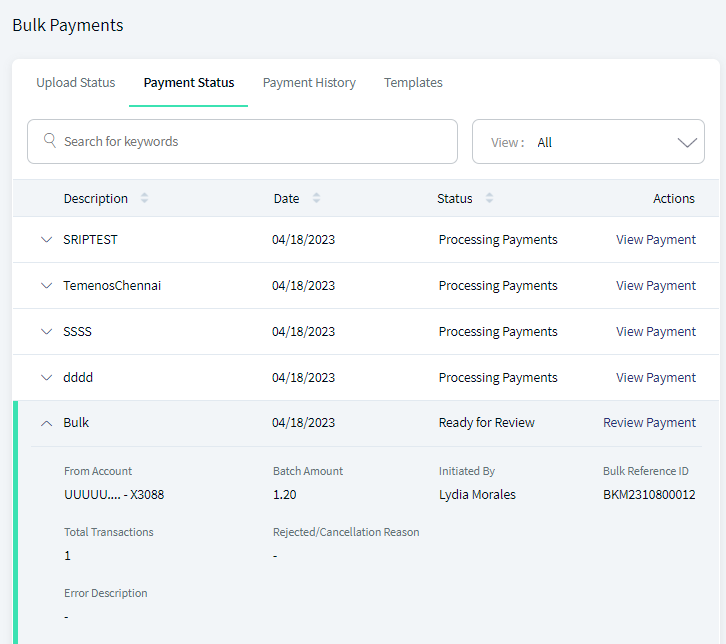Click Batch Amount value 1.20
726x644 pixels.
[x=284, y=494]
